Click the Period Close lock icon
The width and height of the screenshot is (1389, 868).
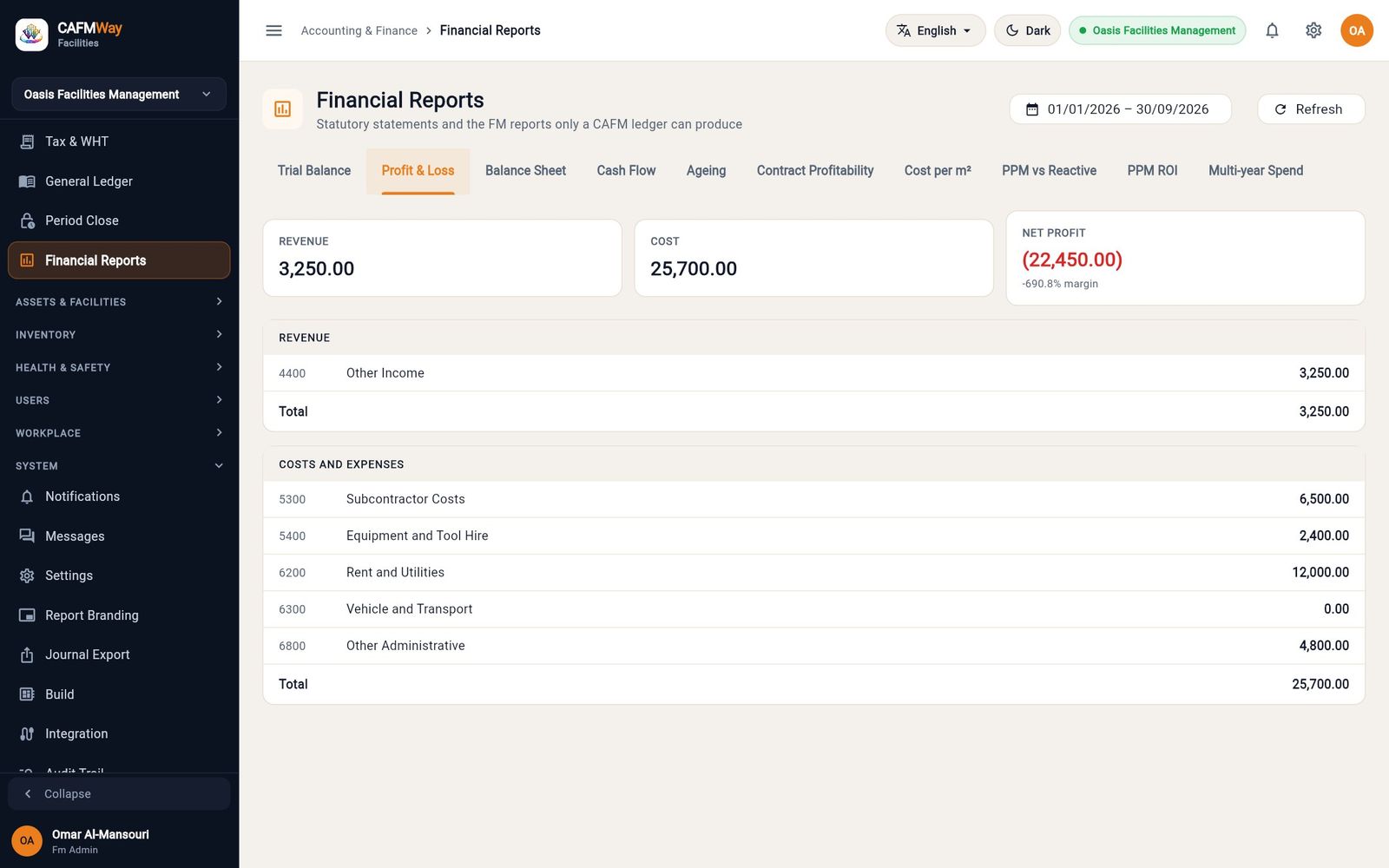click(27, 220)
